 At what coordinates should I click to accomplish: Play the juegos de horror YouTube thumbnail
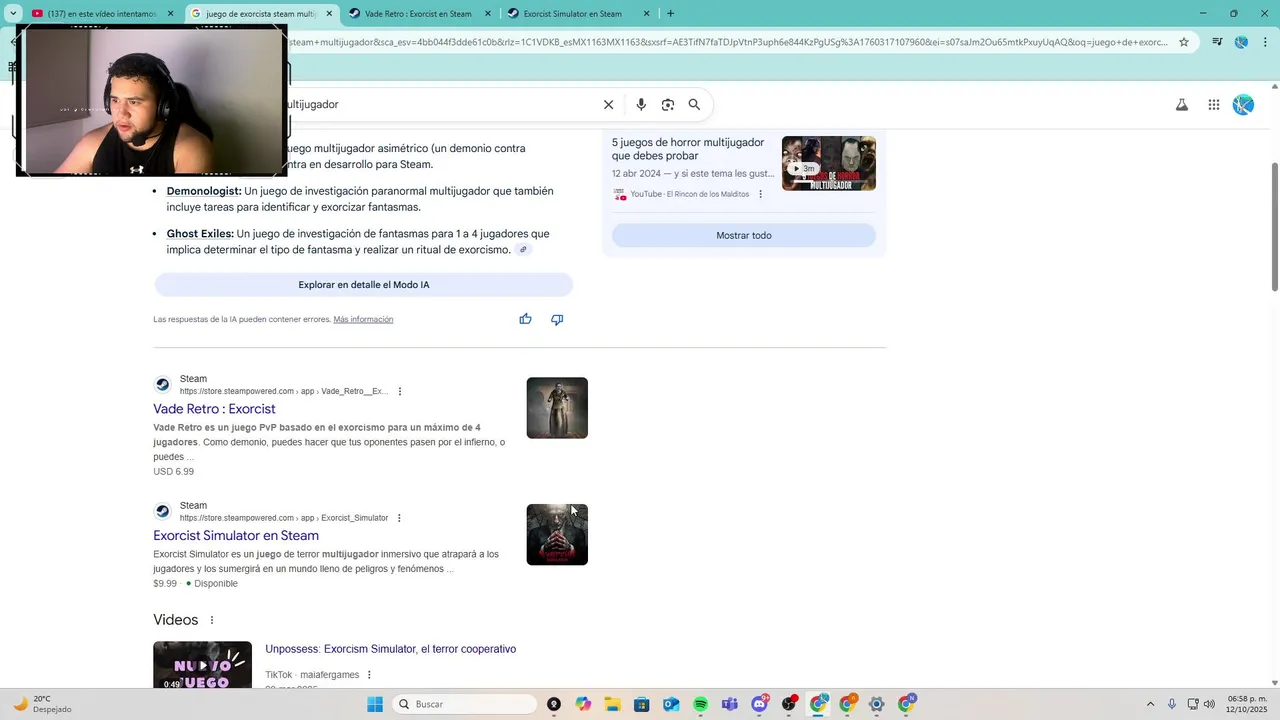829,163
